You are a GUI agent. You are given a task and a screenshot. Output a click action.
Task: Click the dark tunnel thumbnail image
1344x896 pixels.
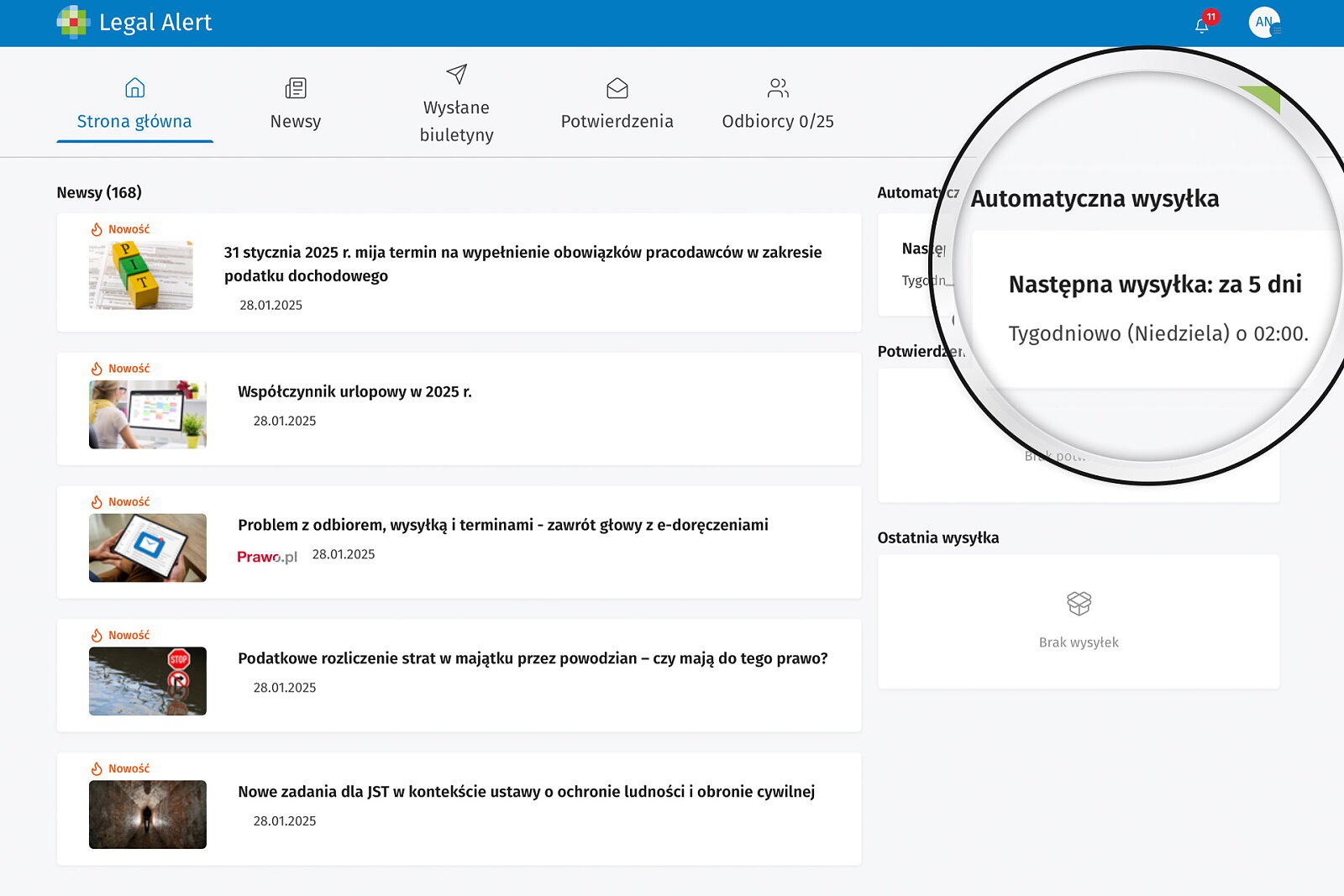pos(148,815)
